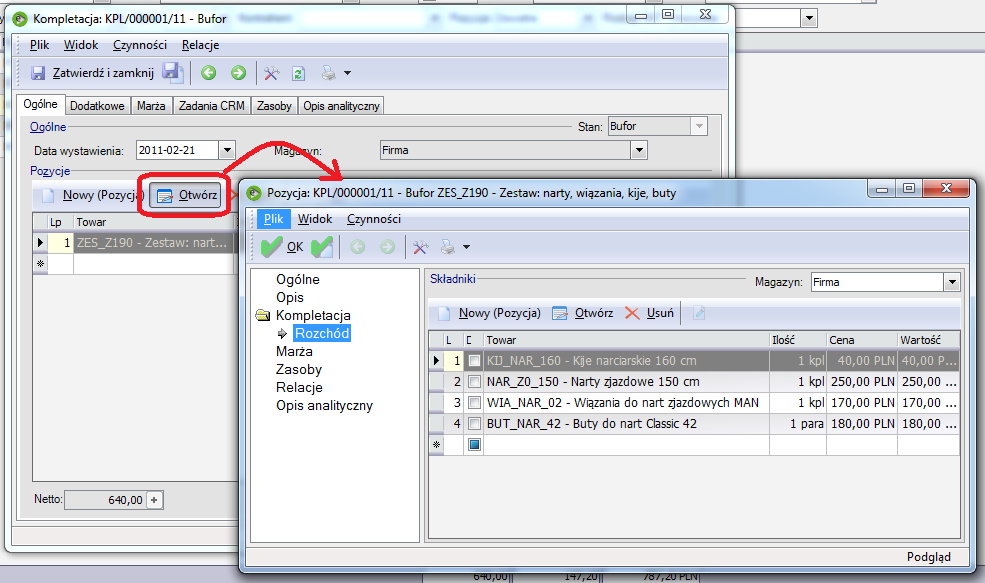Screen dimensions: 985x583
Task: Toggle the checkbox in the empty new row
Action: coord(474,445)
